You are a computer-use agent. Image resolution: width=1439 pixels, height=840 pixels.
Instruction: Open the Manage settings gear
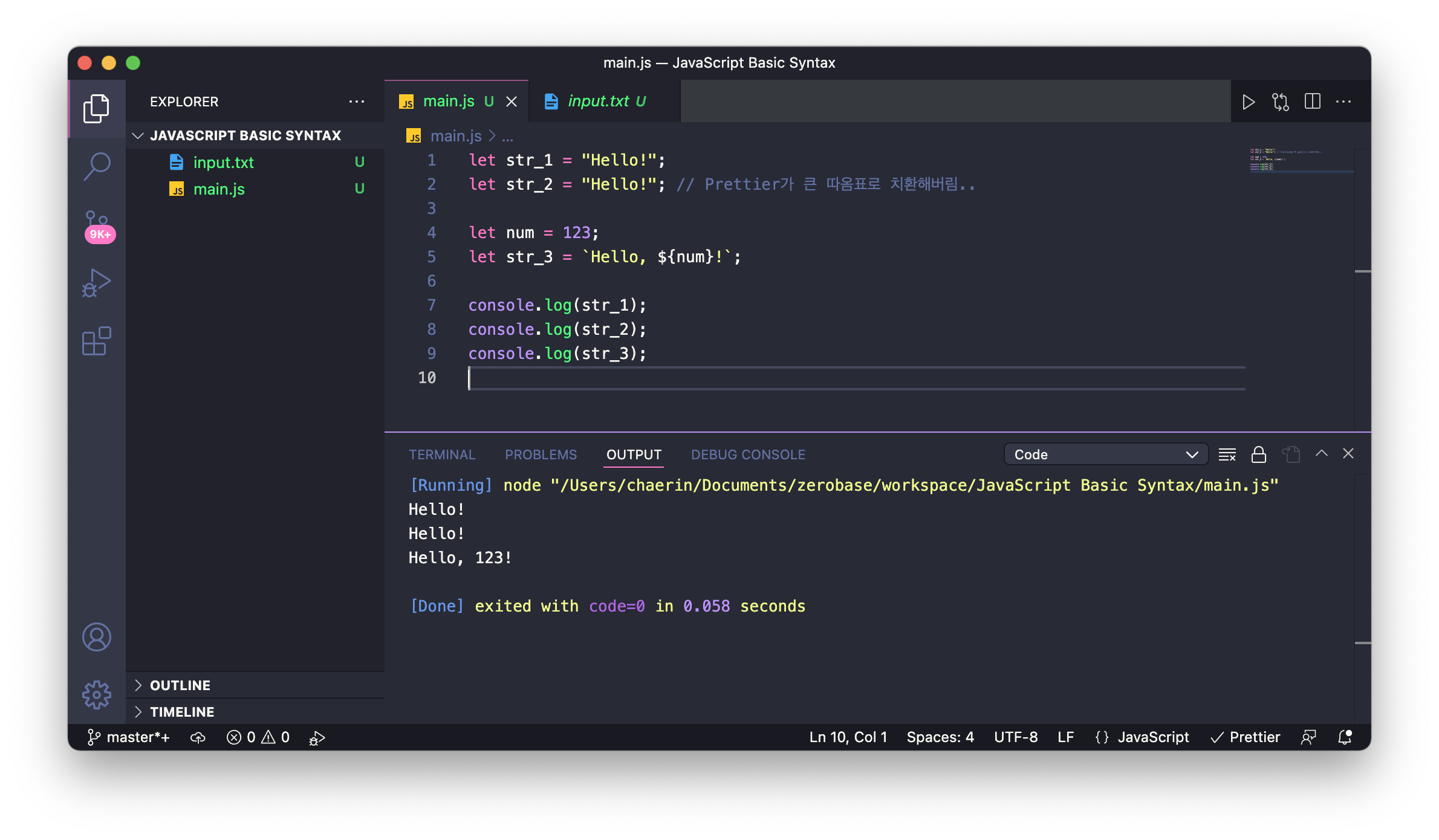[97, 695]
